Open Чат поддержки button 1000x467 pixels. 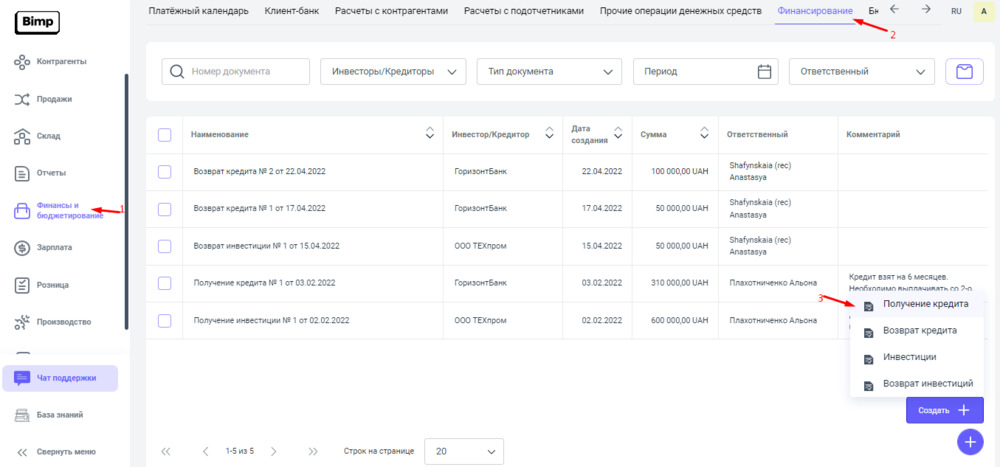point(60,378)
